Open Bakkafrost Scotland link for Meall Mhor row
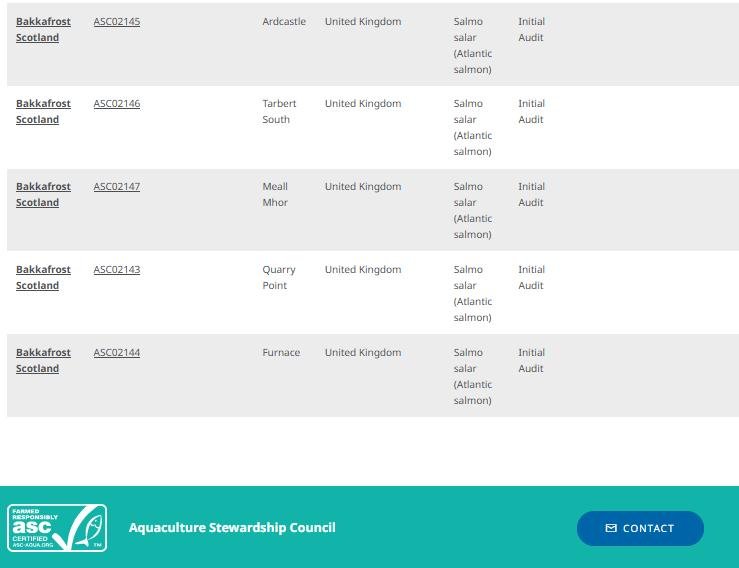The height and width of the screenshot is (568, 739). 43,194
